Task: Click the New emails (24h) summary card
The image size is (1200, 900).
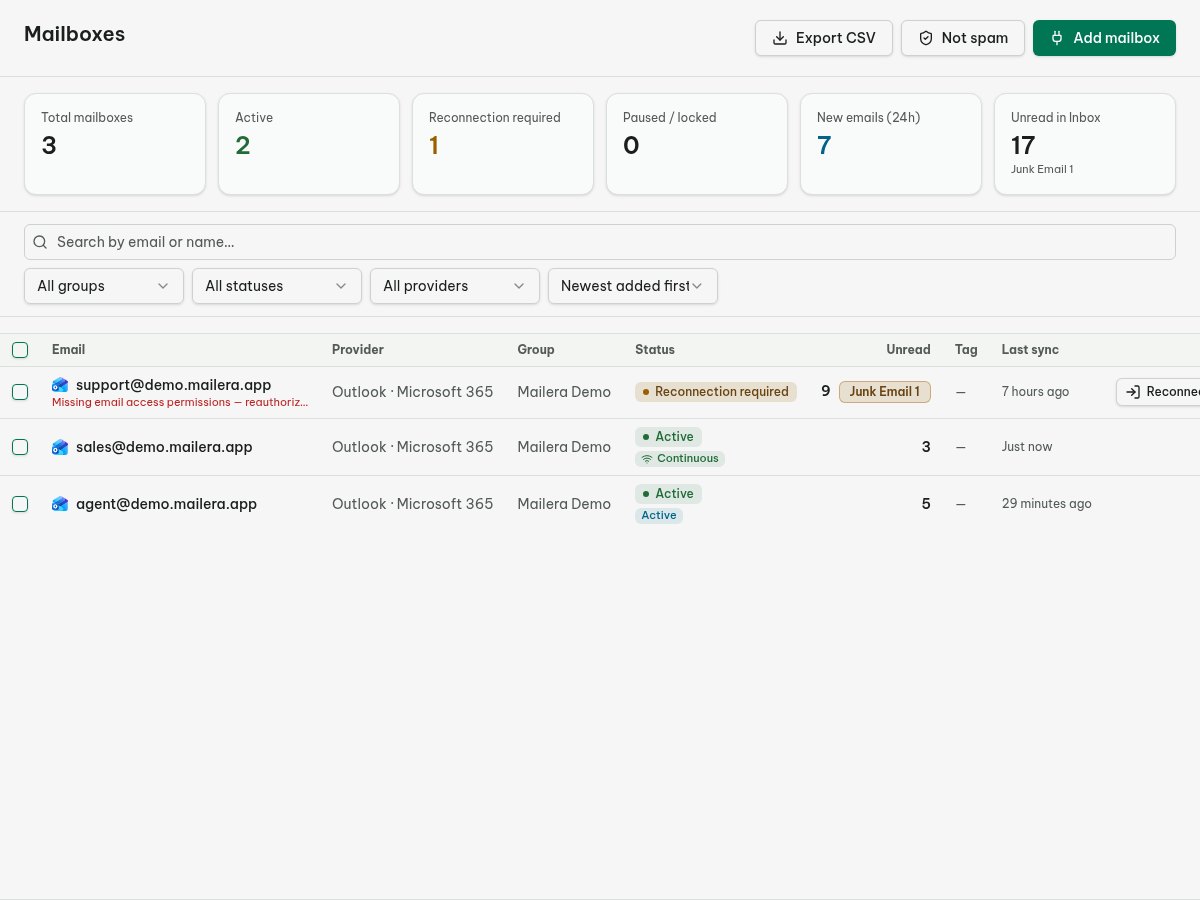Action: 891,144
